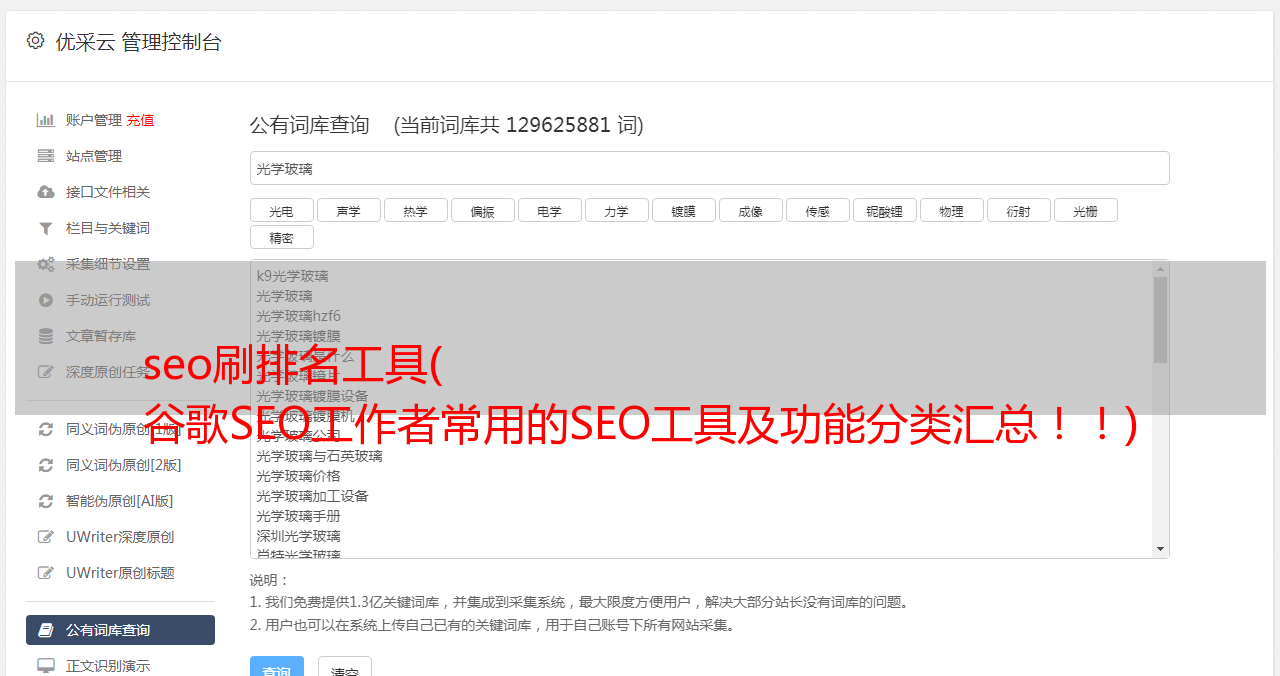This screenshot has width=1280, height=676.
Task: Select the 站点管理 server icon
Action: 45,156
